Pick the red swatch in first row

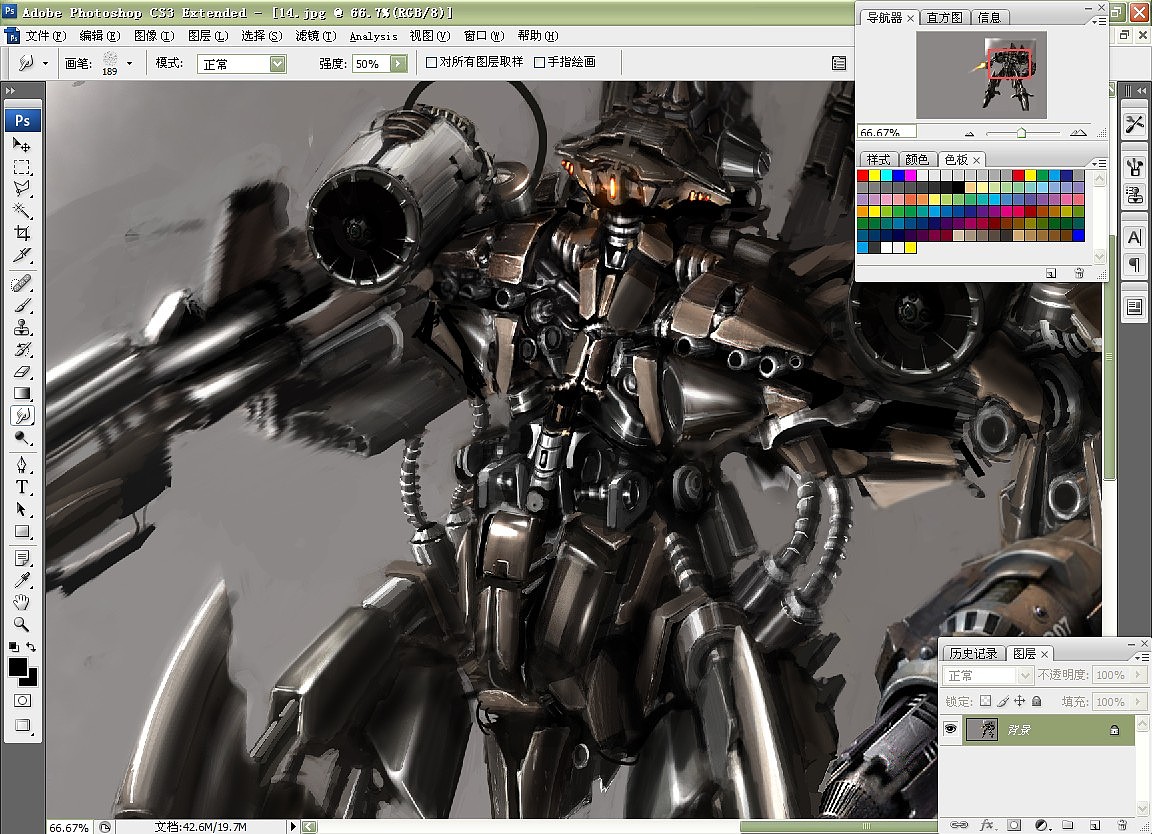coord(863,176)
